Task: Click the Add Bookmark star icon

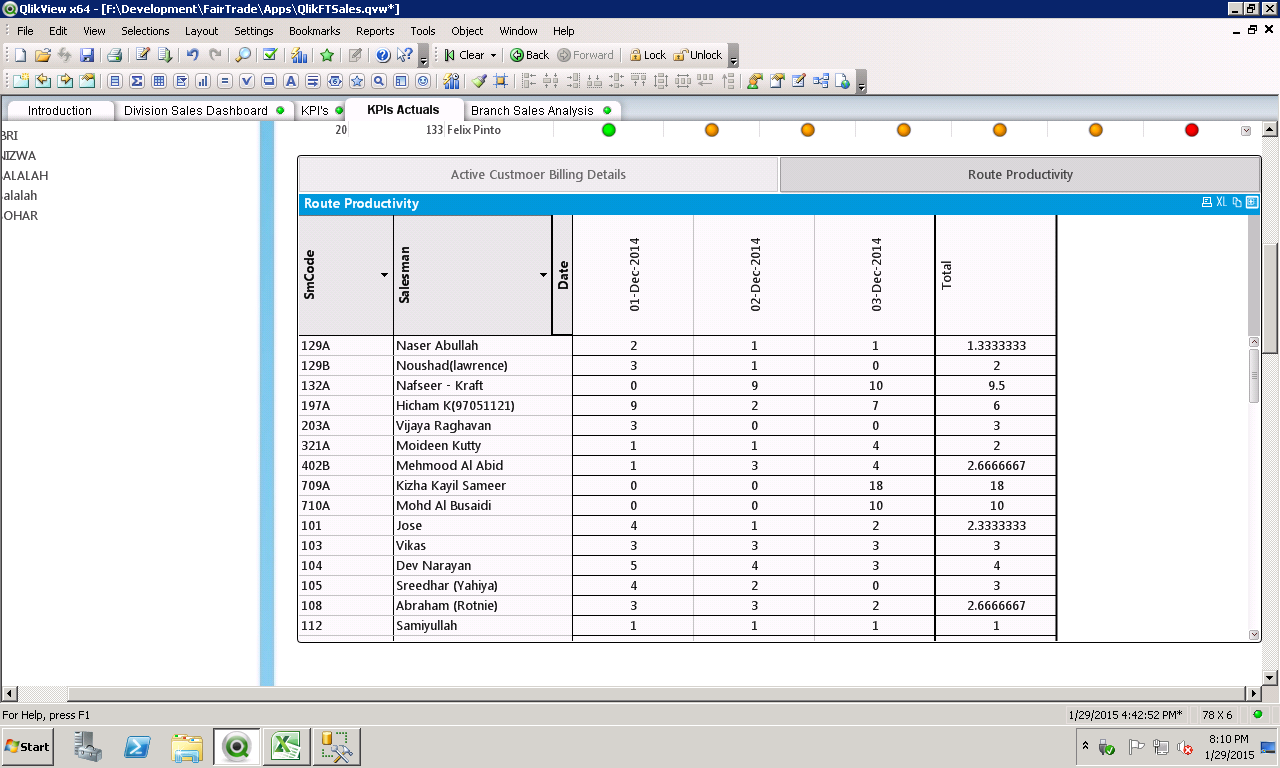Action: pyautogui.click(x=327, y=55)
